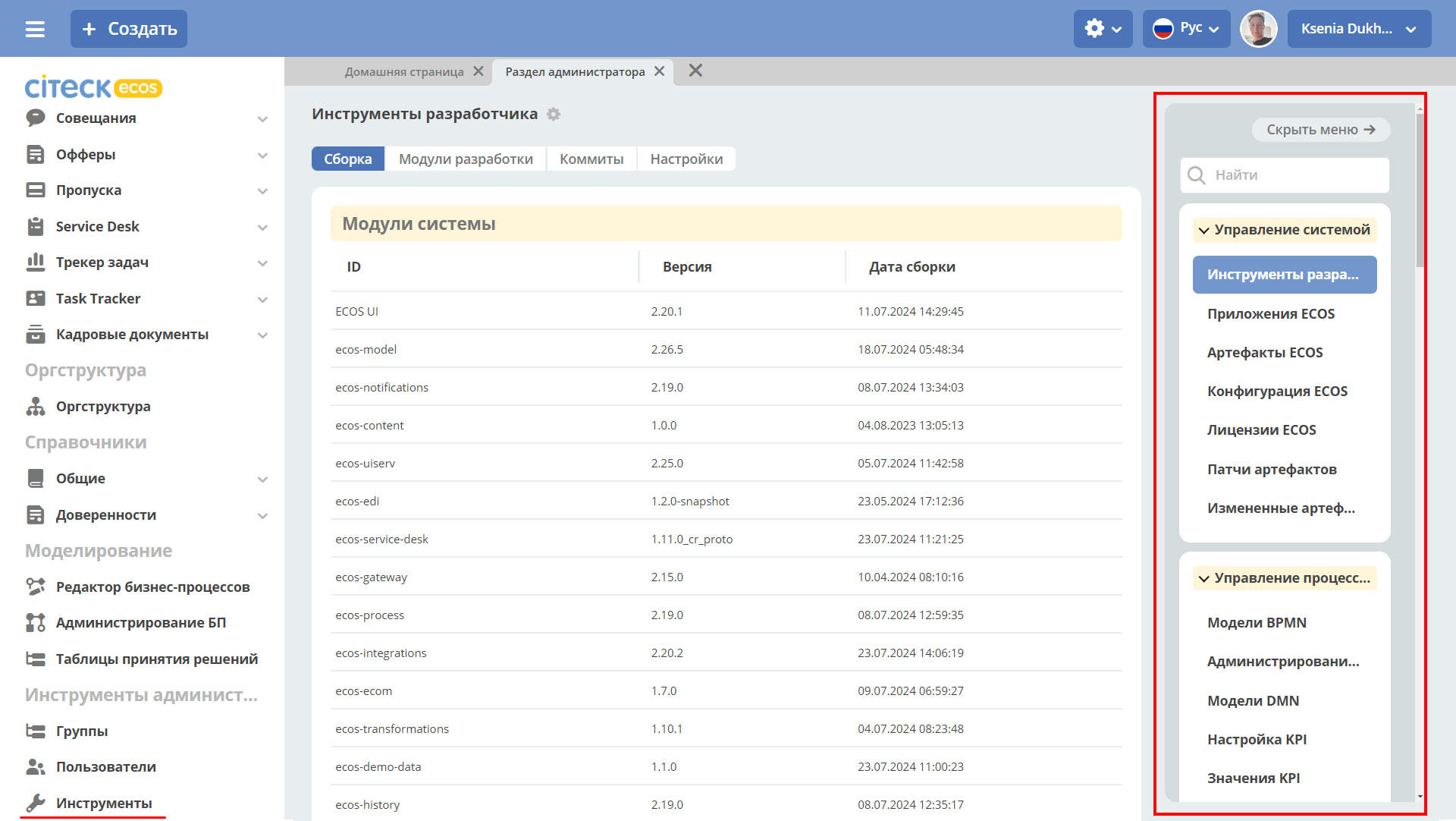Click the Таблицы принятия решений icon
The image size is (1456, 821).
pyautogui.click(x=36, y=659)
